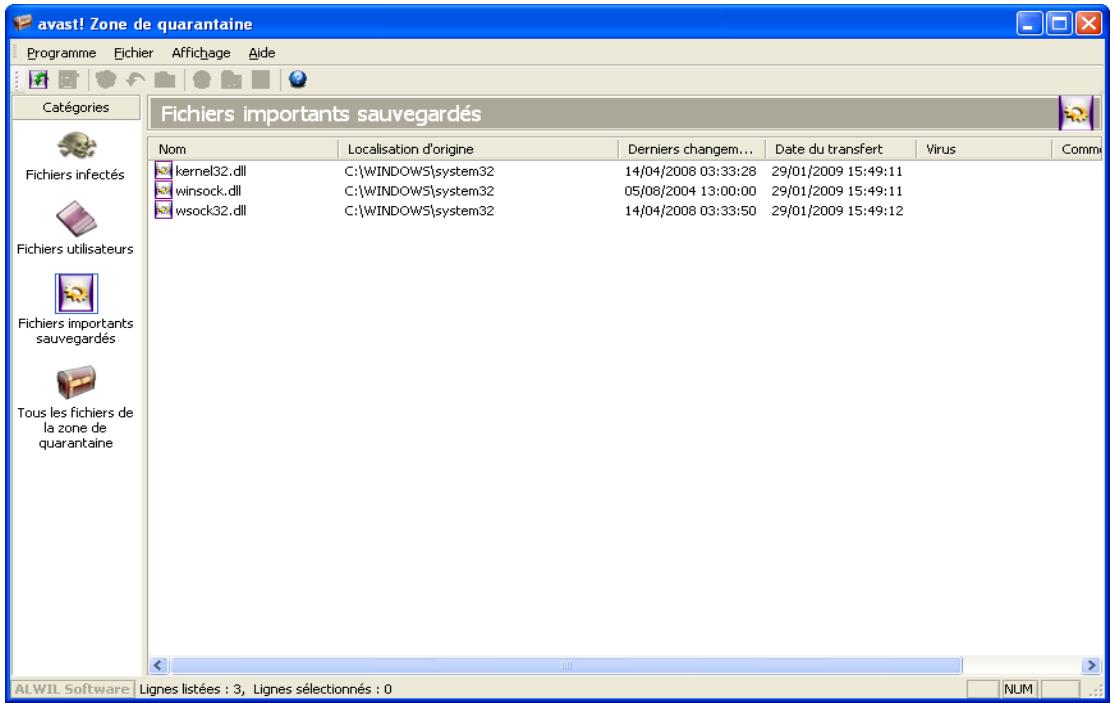The width and height of the screenshot is (1115, 703).
Task: Click the Fichiers importants sauvegardés sidebar label
Action: (x=75, y=331)
